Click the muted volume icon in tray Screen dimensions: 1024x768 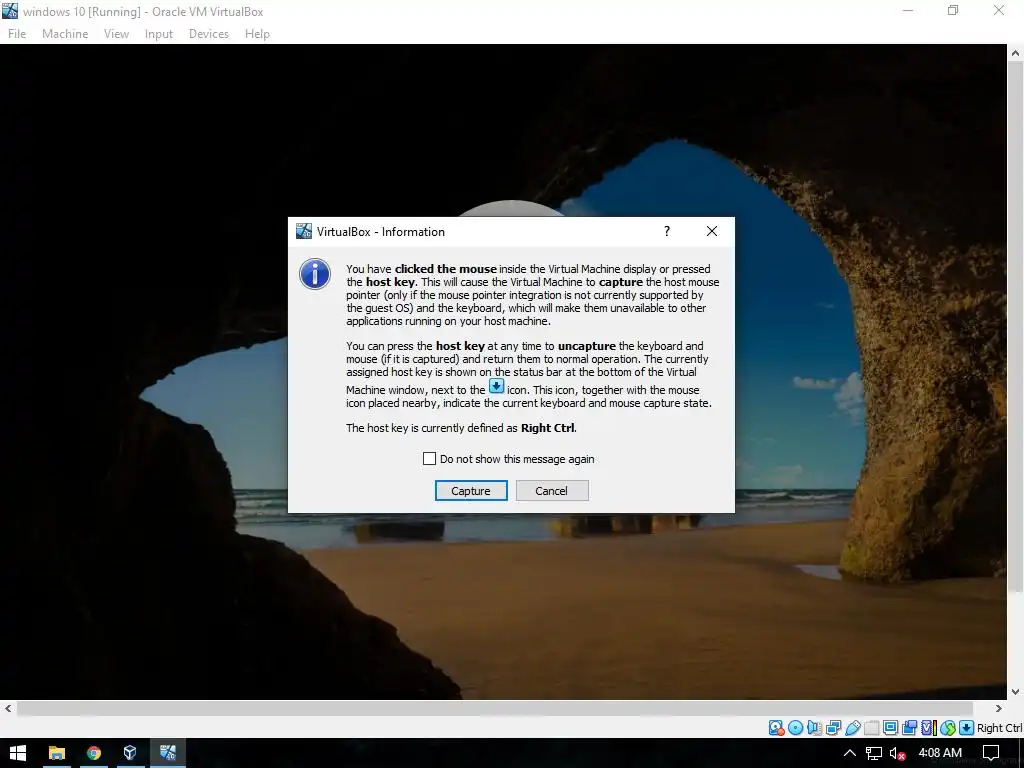coord(897,753)
